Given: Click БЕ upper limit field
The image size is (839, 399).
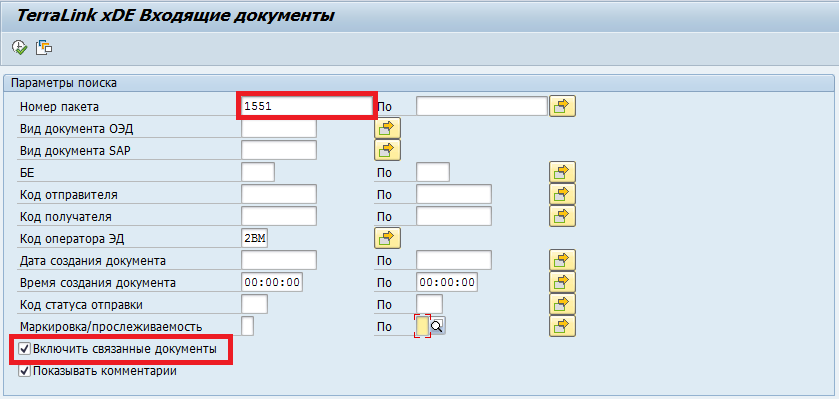Looking at the screenshot, I should point(433,172).
